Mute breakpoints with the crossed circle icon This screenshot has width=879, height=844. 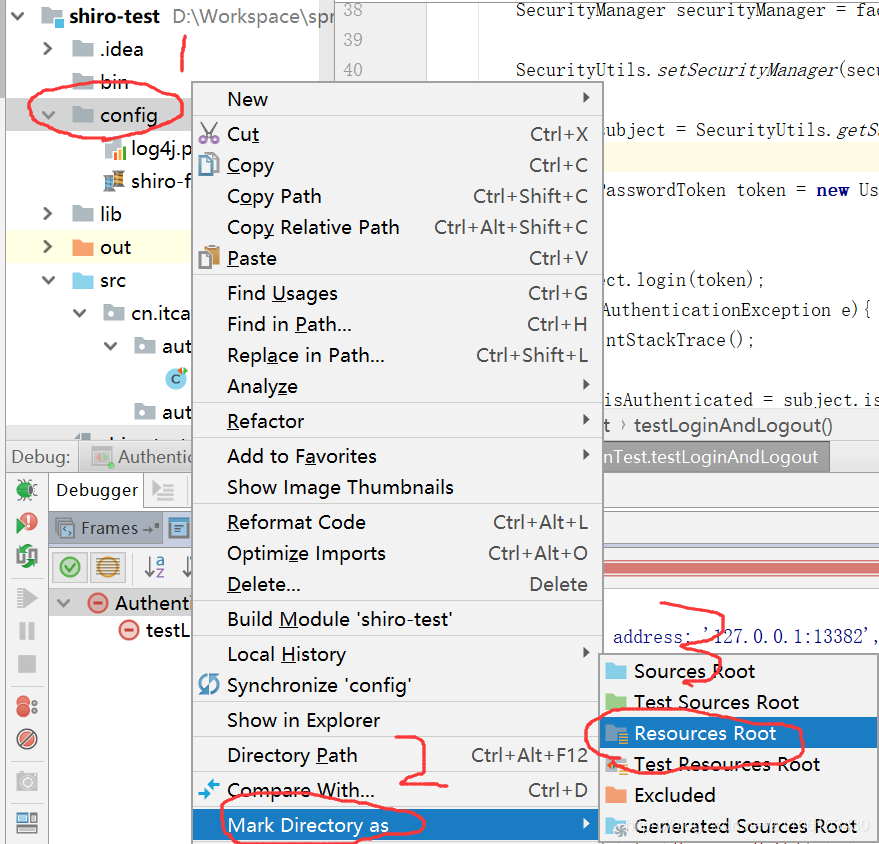(24, 738)
